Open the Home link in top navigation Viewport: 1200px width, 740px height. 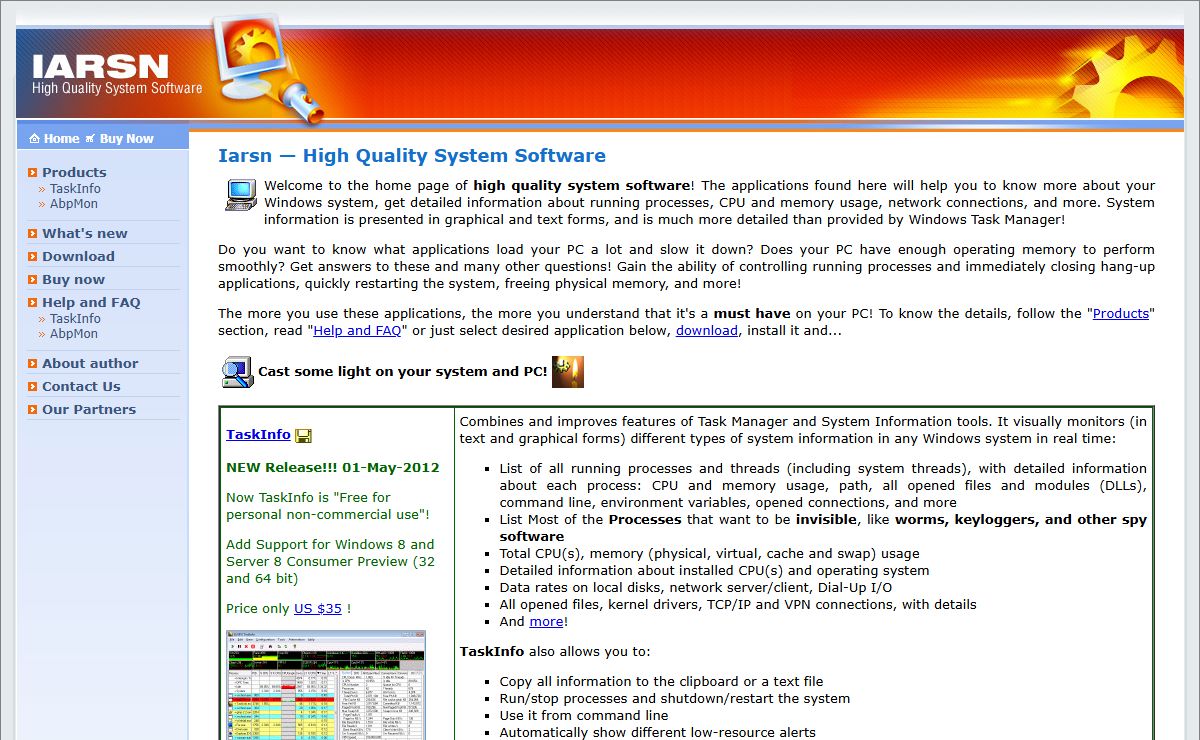(x=61, y=139)
